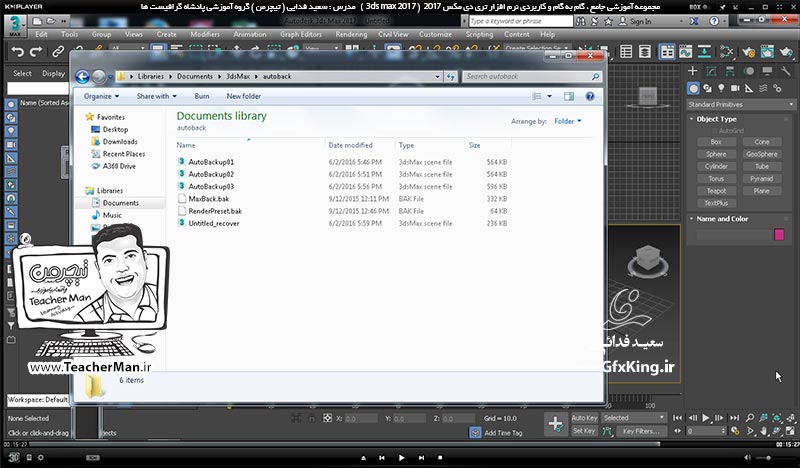Click the 3ds Max Redo arrow icon
The height and width of the screenshot is (468, 800).
coord(36,52)
